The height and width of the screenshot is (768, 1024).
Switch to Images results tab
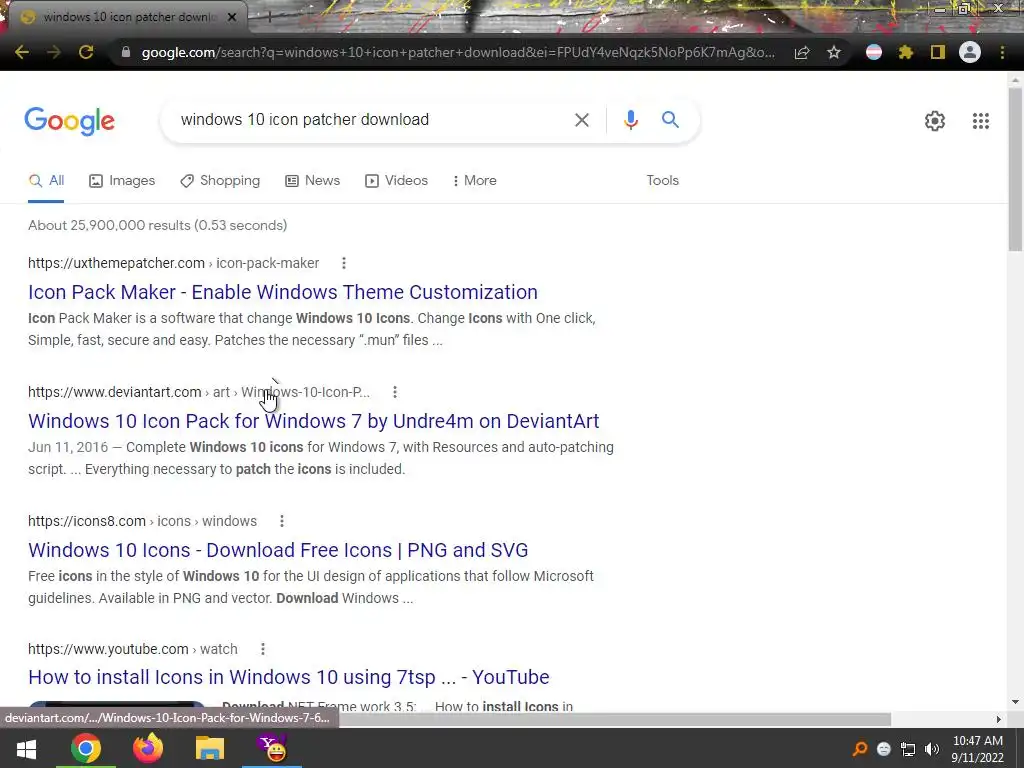point(122,181)
